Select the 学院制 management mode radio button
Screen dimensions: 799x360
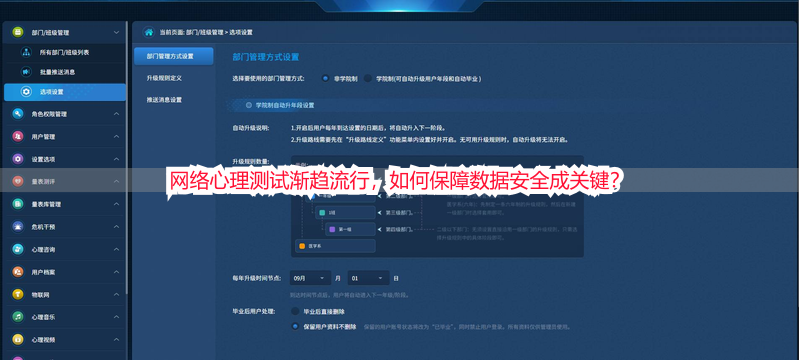coord(367,79)
